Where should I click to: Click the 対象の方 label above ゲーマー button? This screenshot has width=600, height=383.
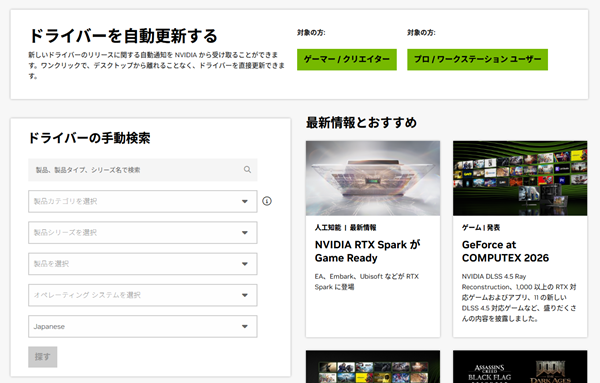pos(311,33)
